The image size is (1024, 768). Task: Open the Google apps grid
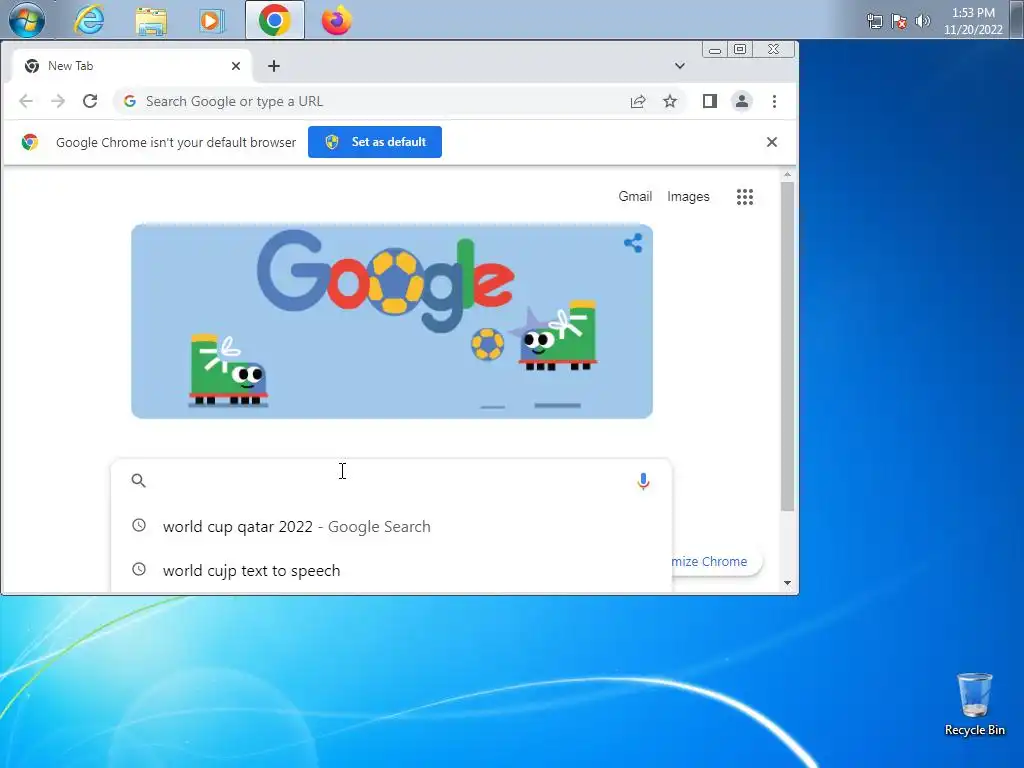coord(745,197)
